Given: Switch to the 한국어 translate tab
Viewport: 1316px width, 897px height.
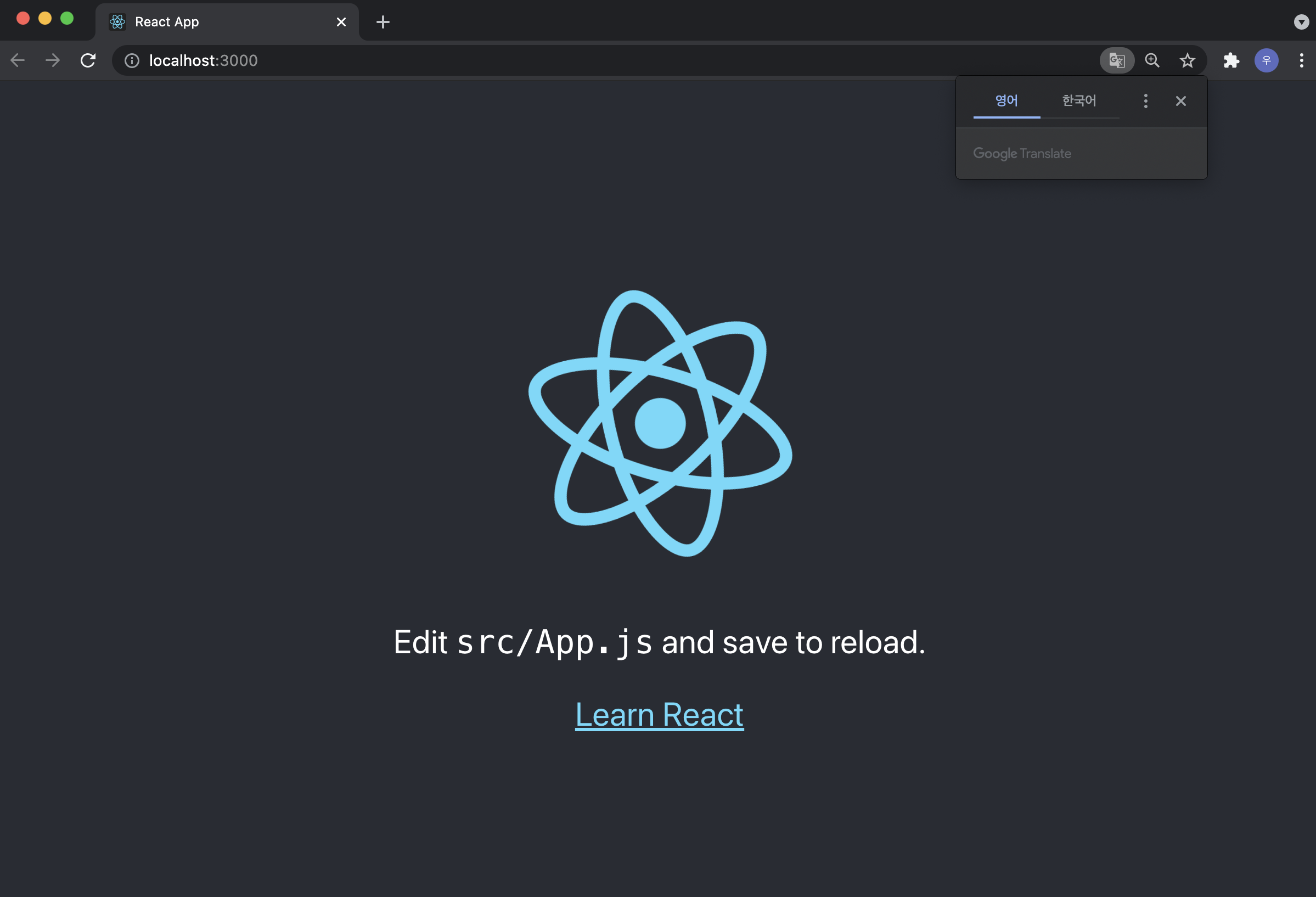Looking at the screenshot, I should pos(1079,101).
